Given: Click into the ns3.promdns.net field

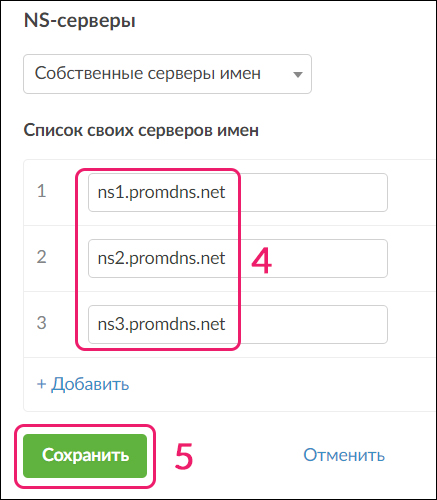Looking at the screenshot, I should [238, 324].
